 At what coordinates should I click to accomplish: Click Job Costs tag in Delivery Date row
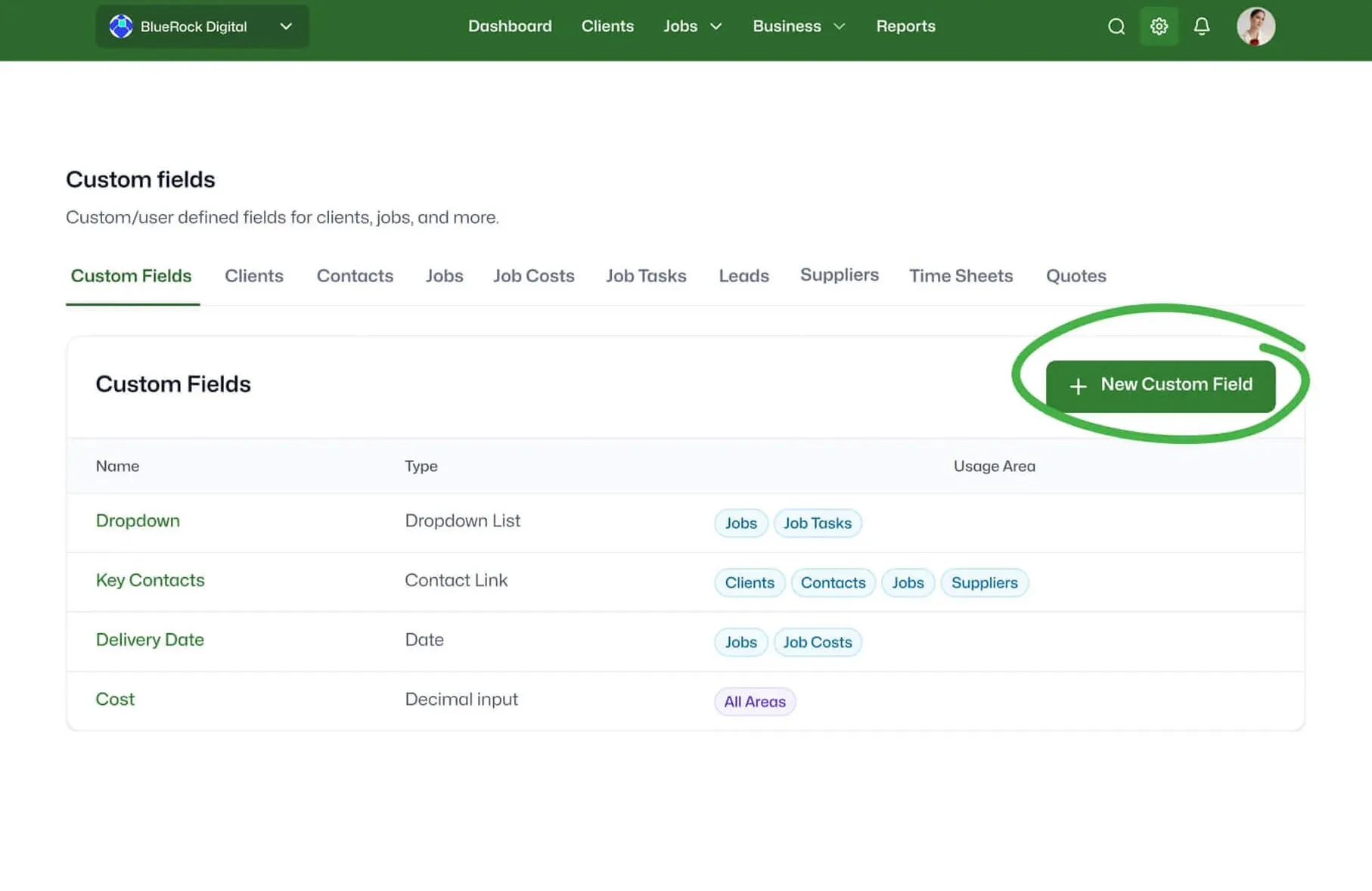(818, 643)
